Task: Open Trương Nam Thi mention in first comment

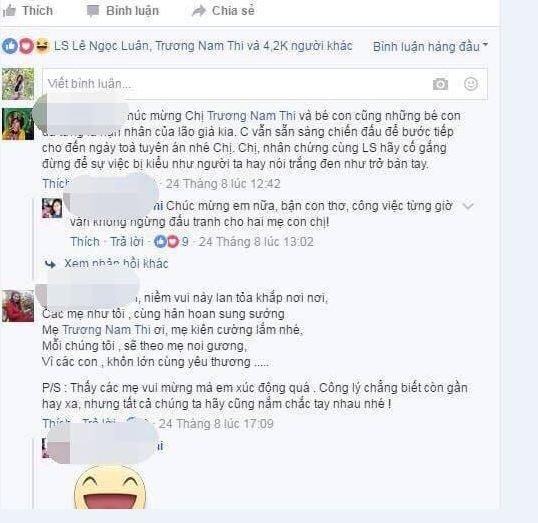Action: [251, 116]
